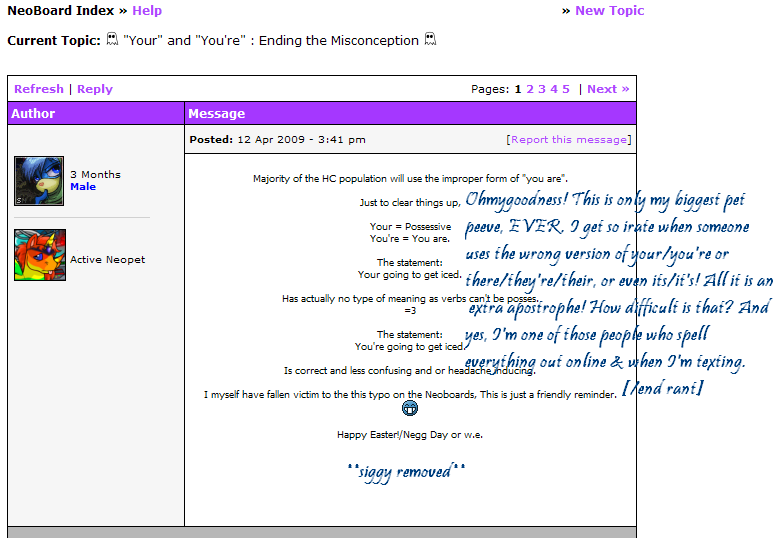The image size is (776, 538).
Task: Click the 'You're = You are.' line
Action: point(410,238)
